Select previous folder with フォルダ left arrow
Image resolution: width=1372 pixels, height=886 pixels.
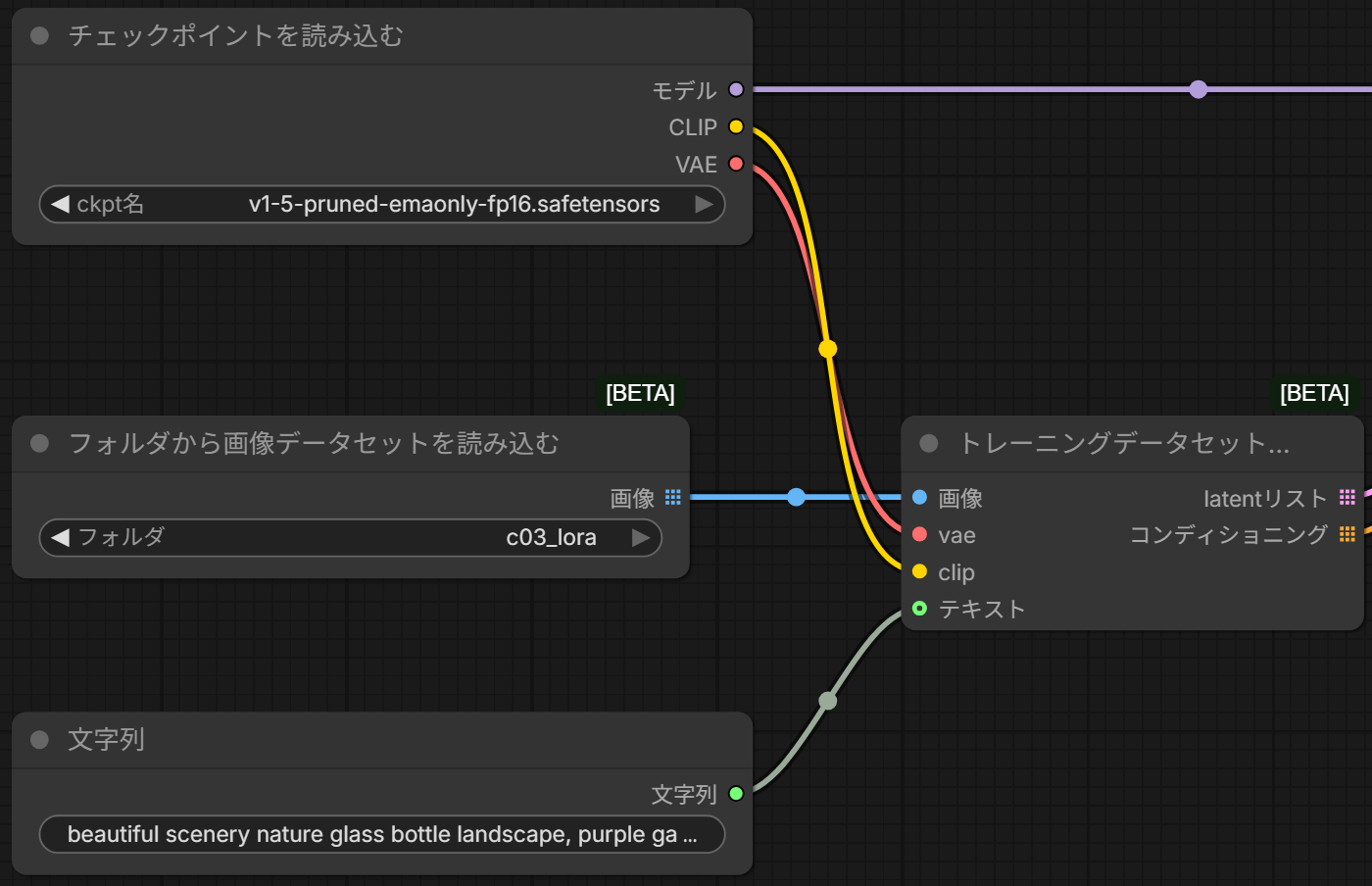pyautogui.click(x=60, y=538)
